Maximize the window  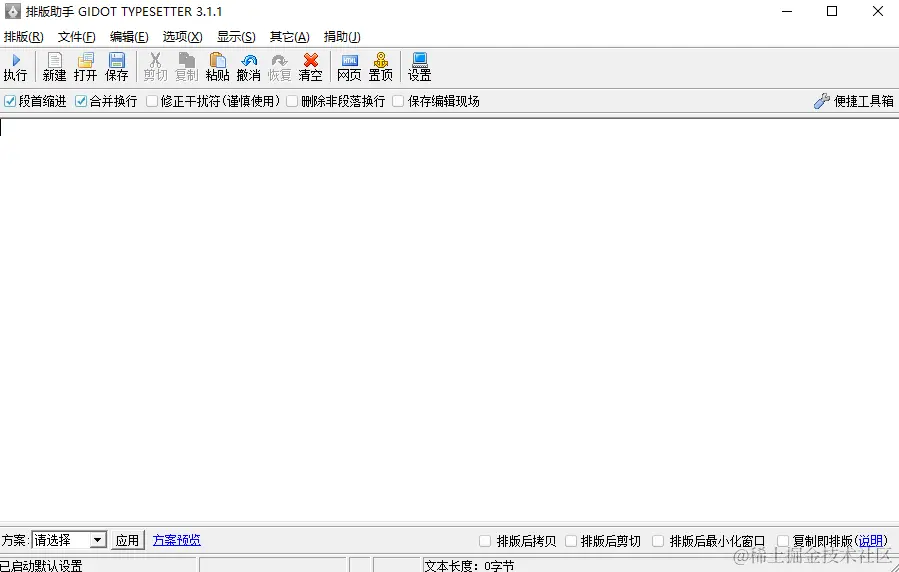(x=832, y=11)
